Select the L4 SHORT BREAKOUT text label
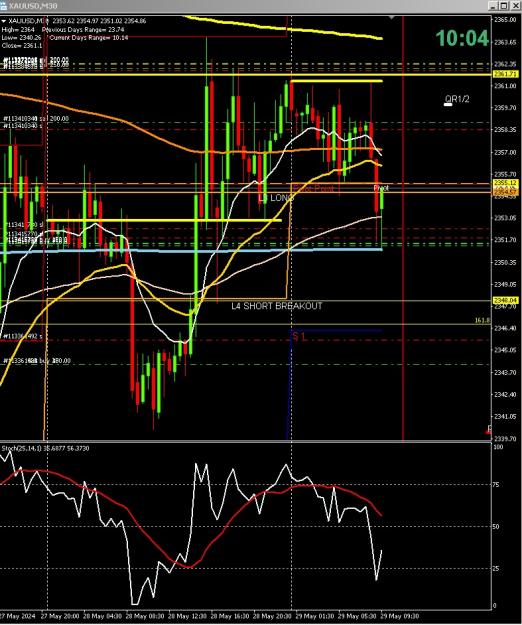Image resolution: width=522 pixels, height=625 pixels. 277,306
